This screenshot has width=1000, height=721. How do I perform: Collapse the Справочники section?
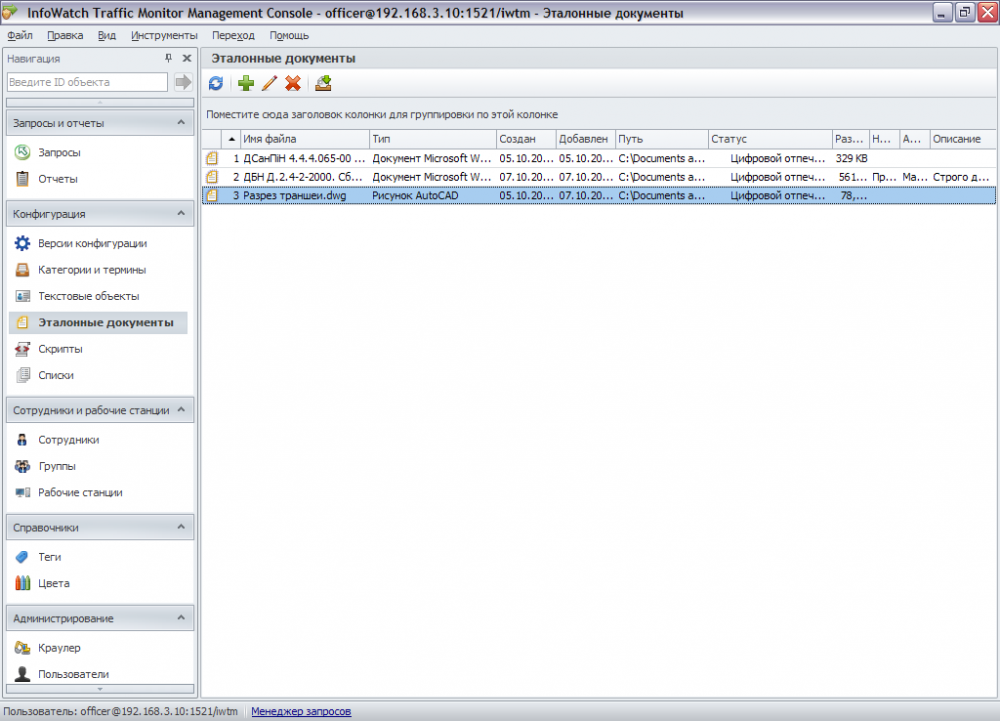point(181,527)
